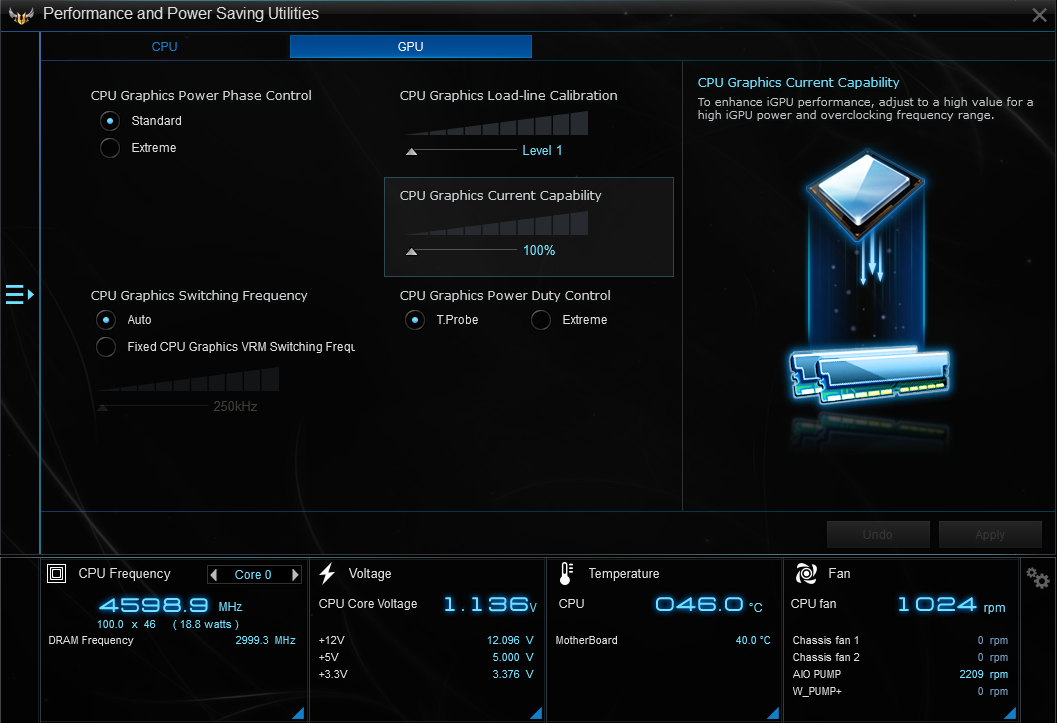
Task: Expand the CPU Frequency panel corner triangle
Action: click(x=298, y=713)
